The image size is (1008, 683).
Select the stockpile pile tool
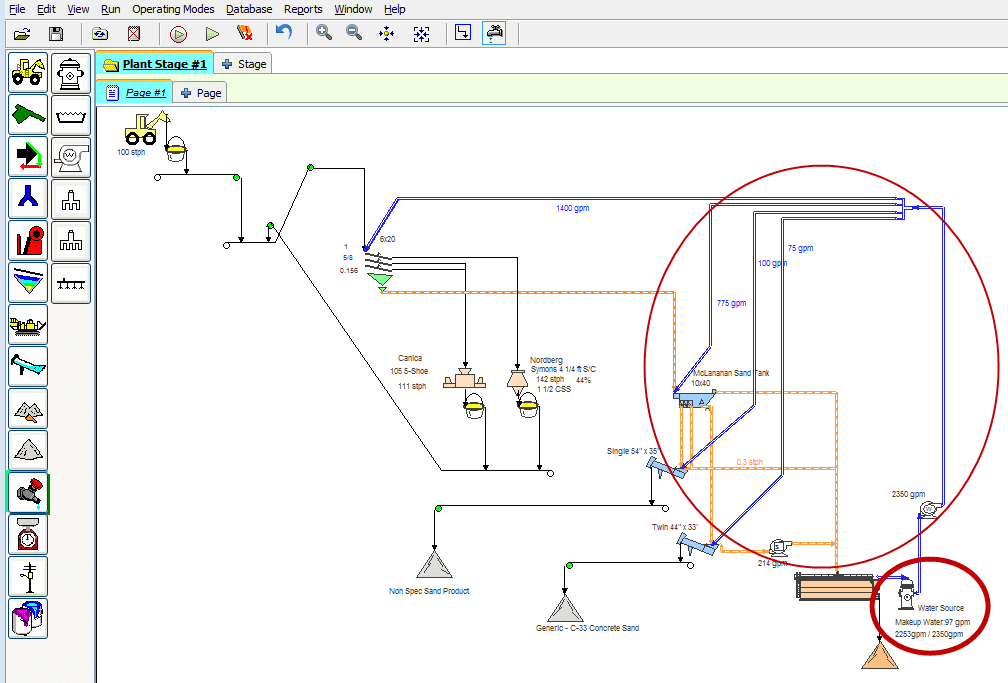point(28,451)
